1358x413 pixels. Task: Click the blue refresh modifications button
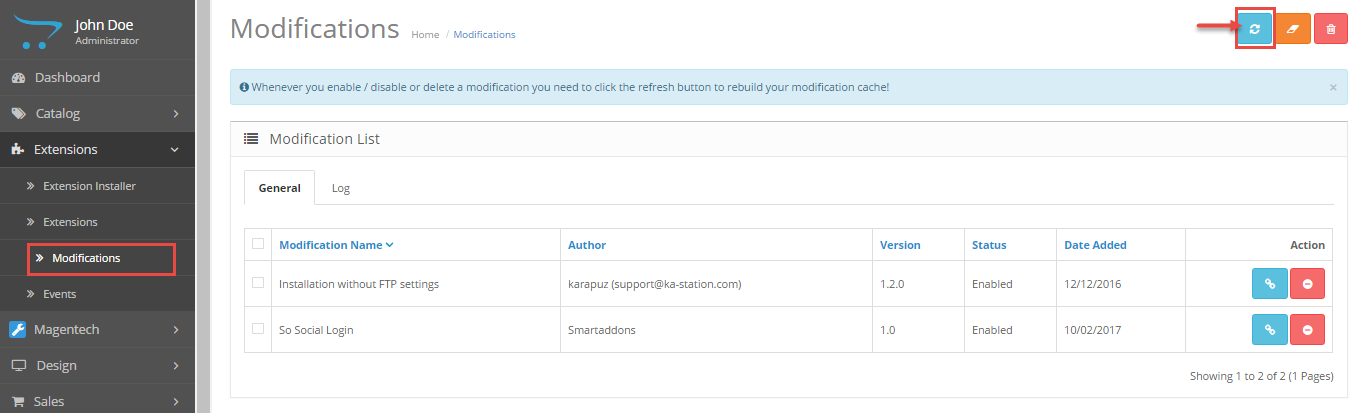coord(1254,29)
